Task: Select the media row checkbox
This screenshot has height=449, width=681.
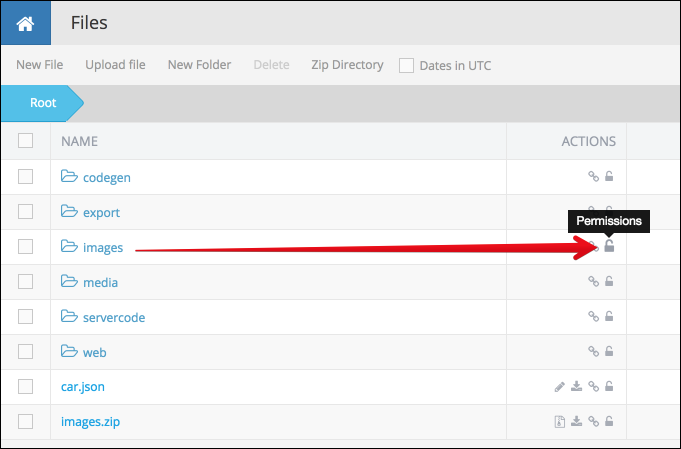Action: [x=25, y=281]
